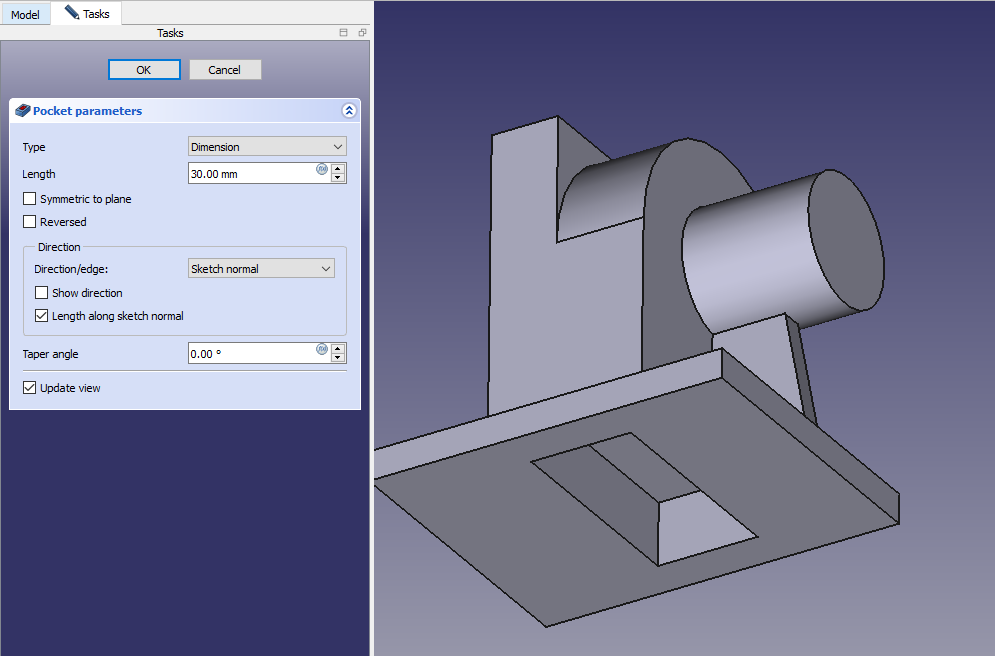Collapse the Pocket parameters section

348,111
